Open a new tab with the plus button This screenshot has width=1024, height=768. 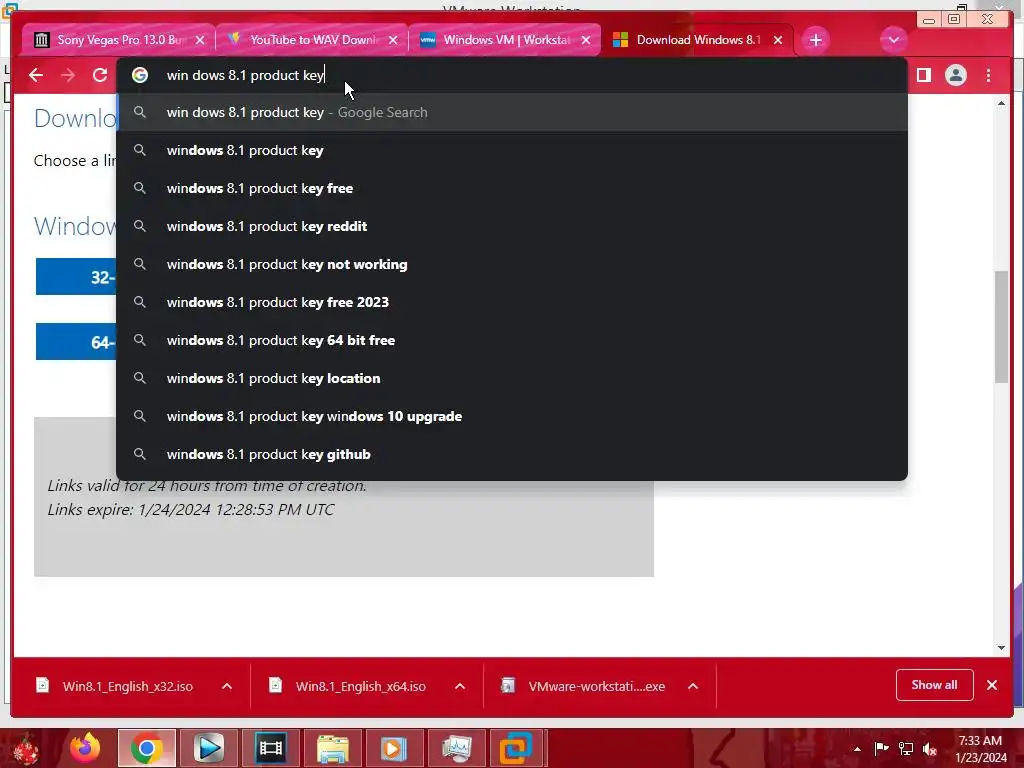point(815,40)
